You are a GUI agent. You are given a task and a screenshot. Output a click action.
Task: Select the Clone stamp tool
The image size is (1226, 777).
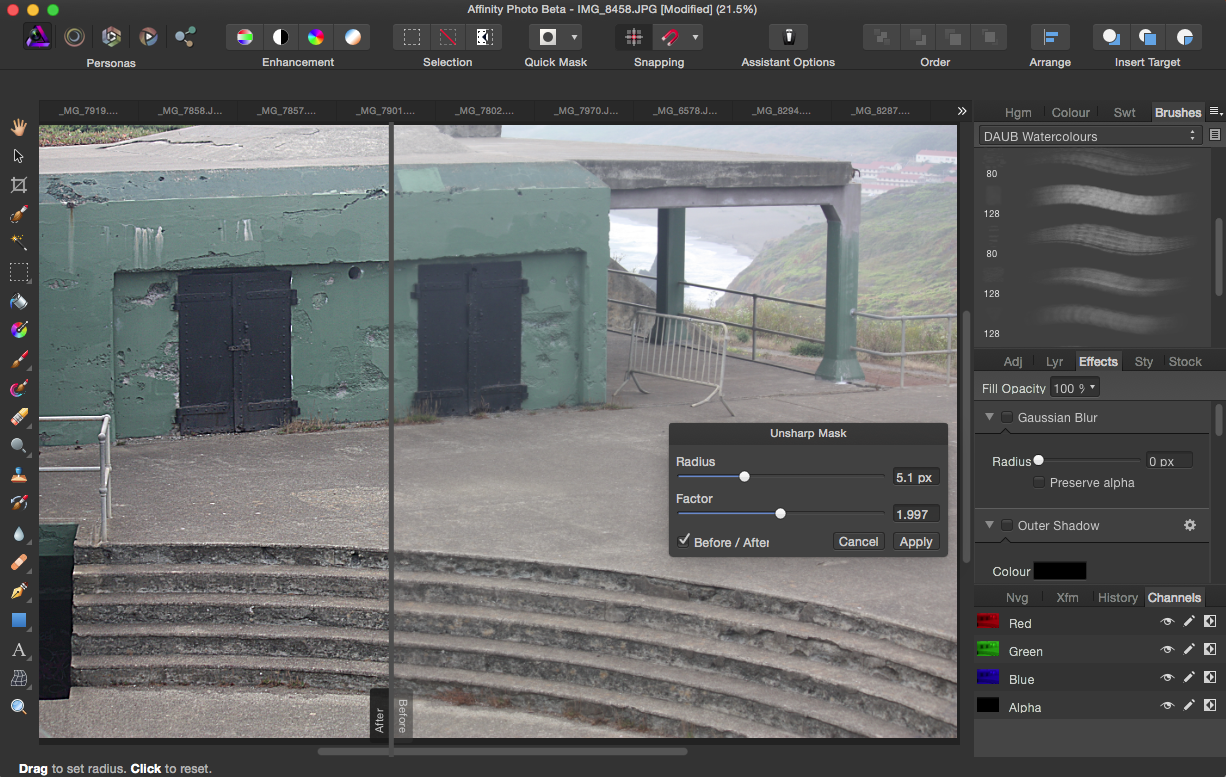18,475
